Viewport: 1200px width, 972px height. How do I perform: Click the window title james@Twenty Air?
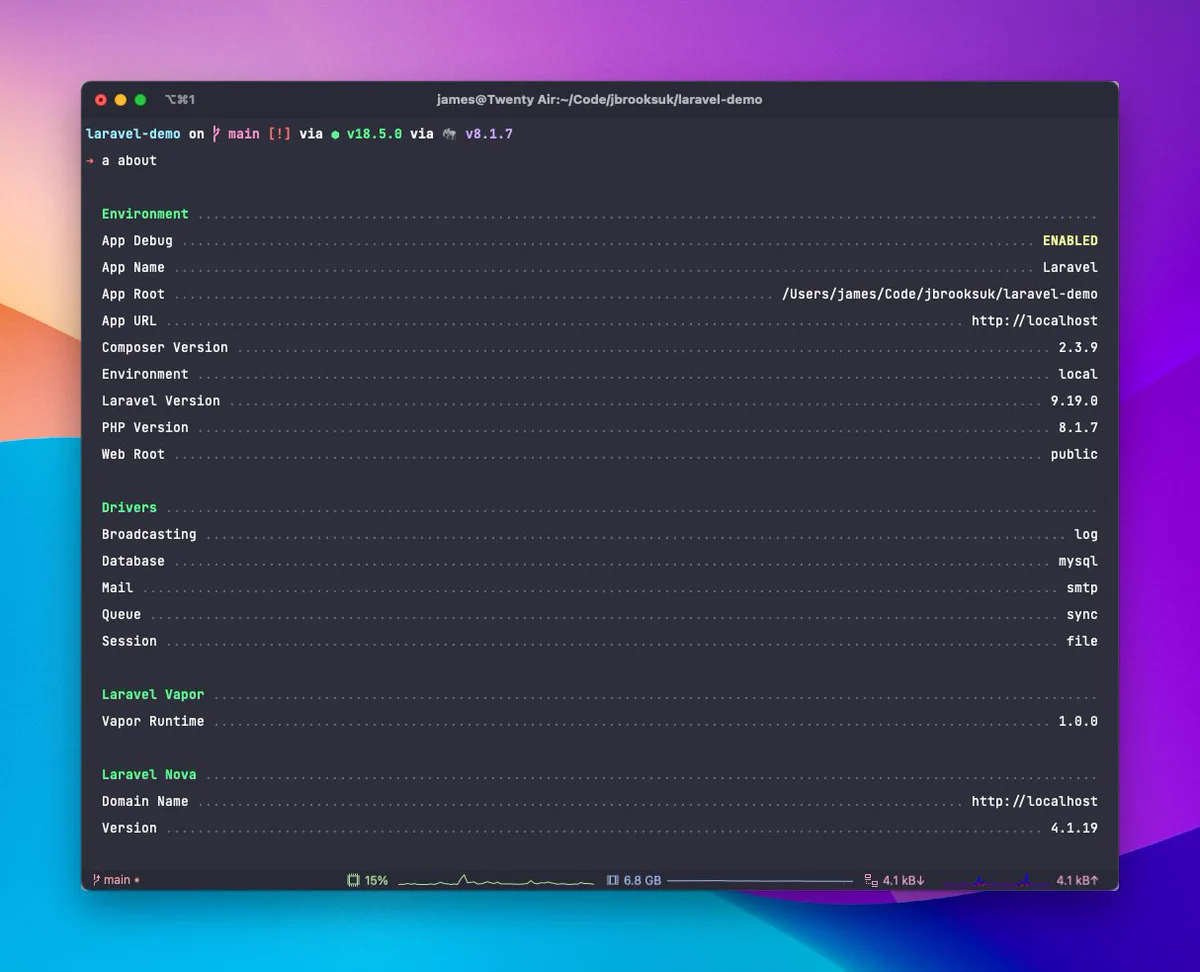click(599, 100)
